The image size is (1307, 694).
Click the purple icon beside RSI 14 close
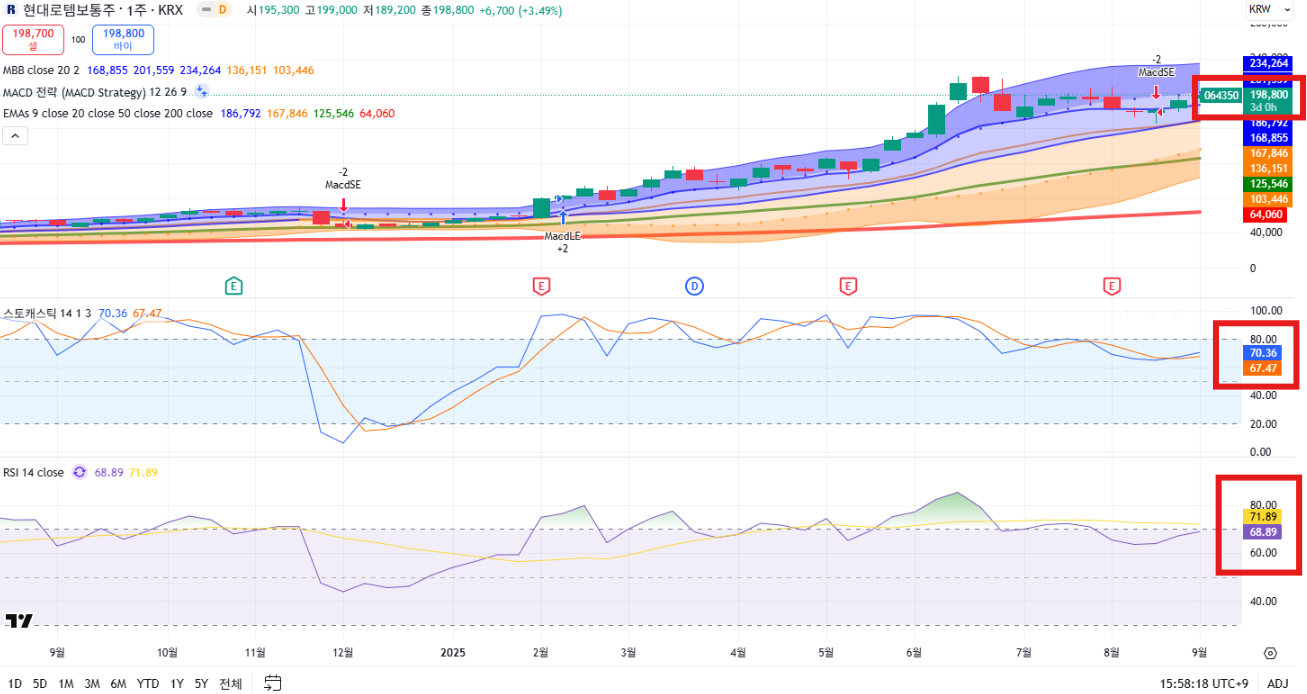(80, 472)
